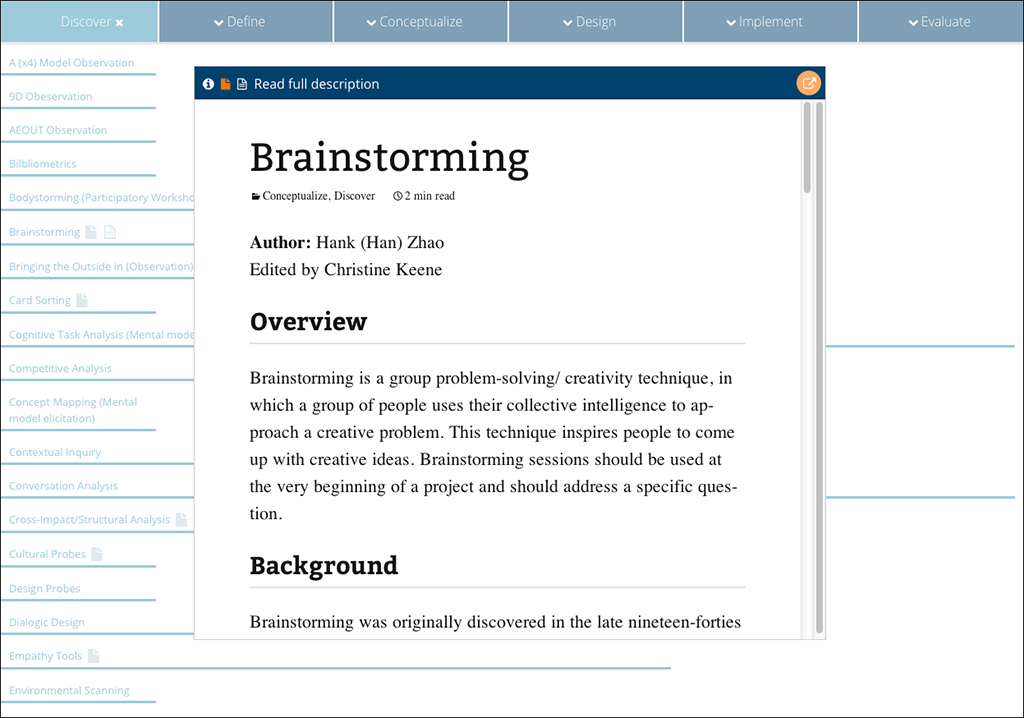Viewport: 1024px width, 718px height.
Task: Open the Dialogic Design method
Action: coord(47,623)
